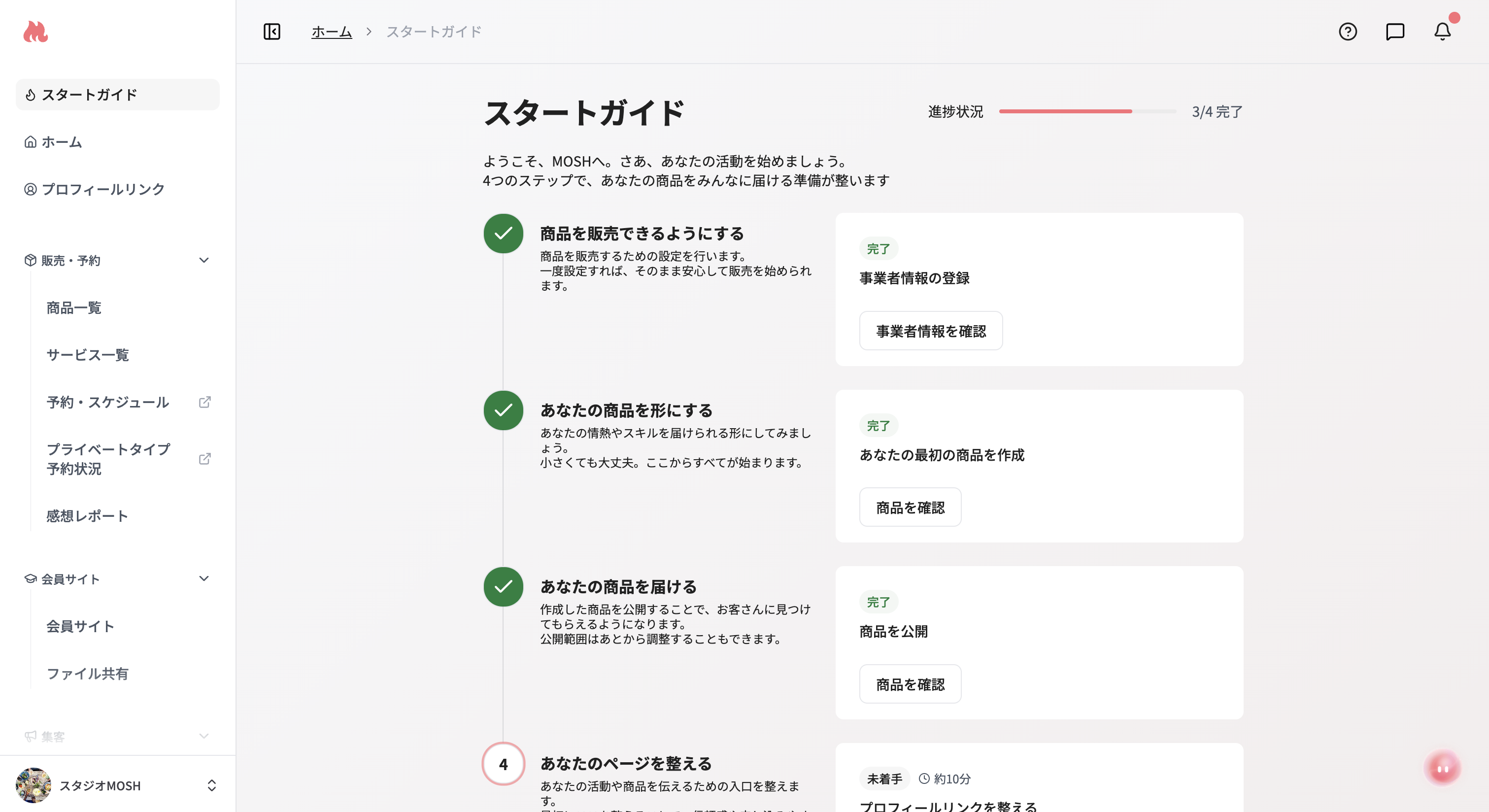Click 完了 badge above 事業者情報の登録
This screenshot has width=1489, height=812.
879,248
